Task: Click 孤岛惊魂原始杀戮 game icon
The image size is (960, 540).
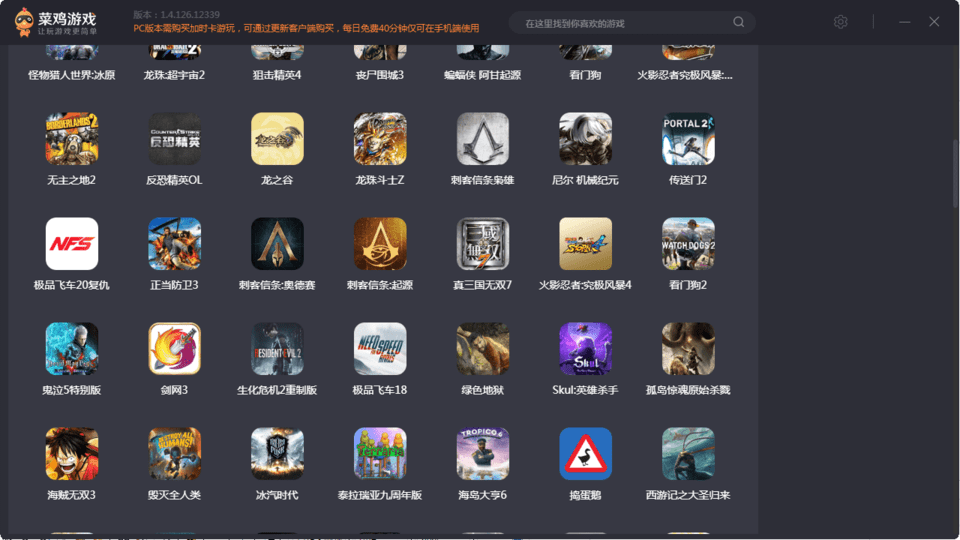Action: coord(688,348)
